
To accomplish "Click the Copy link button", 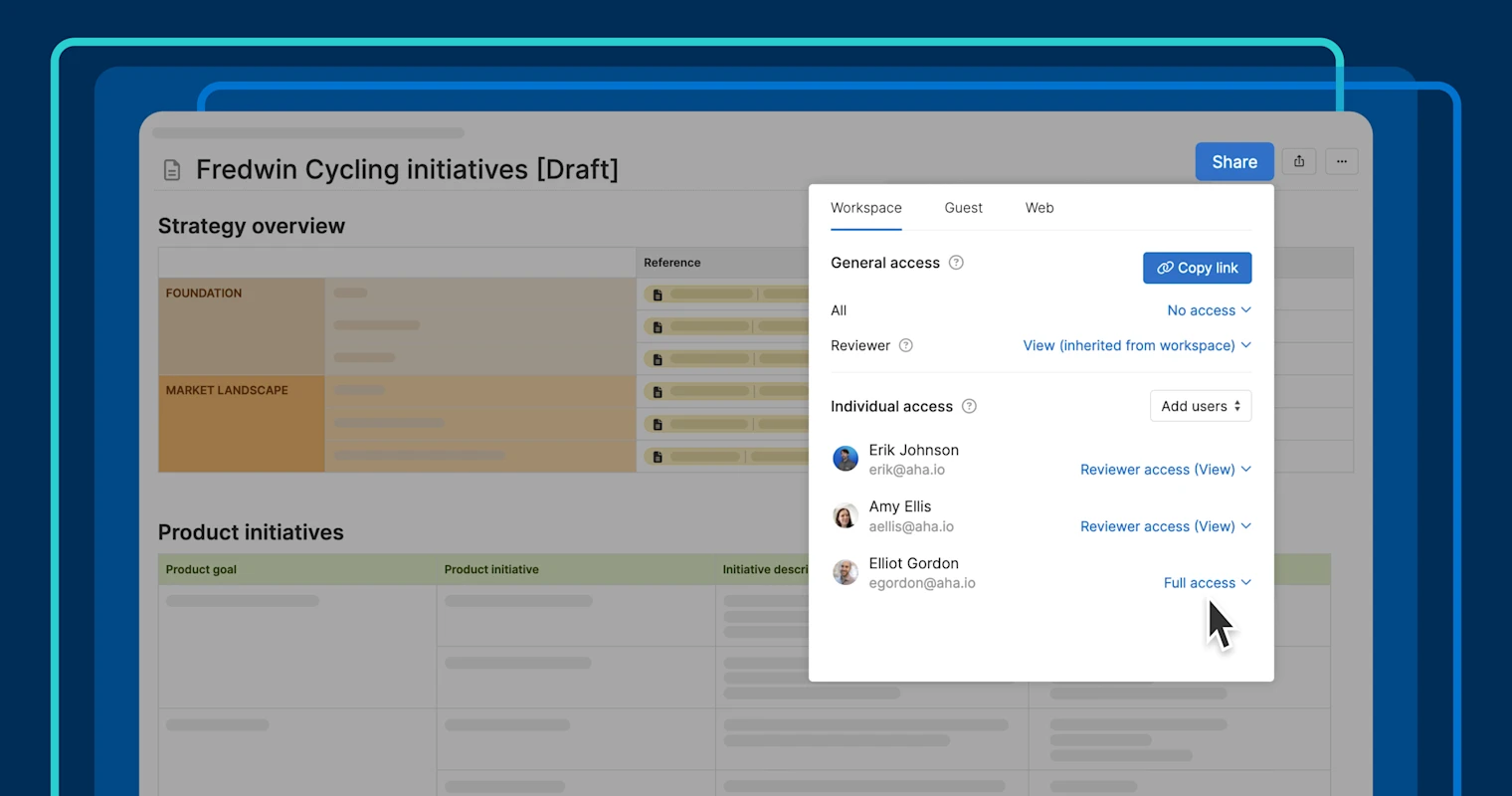I will click(x=1197, y=268).
